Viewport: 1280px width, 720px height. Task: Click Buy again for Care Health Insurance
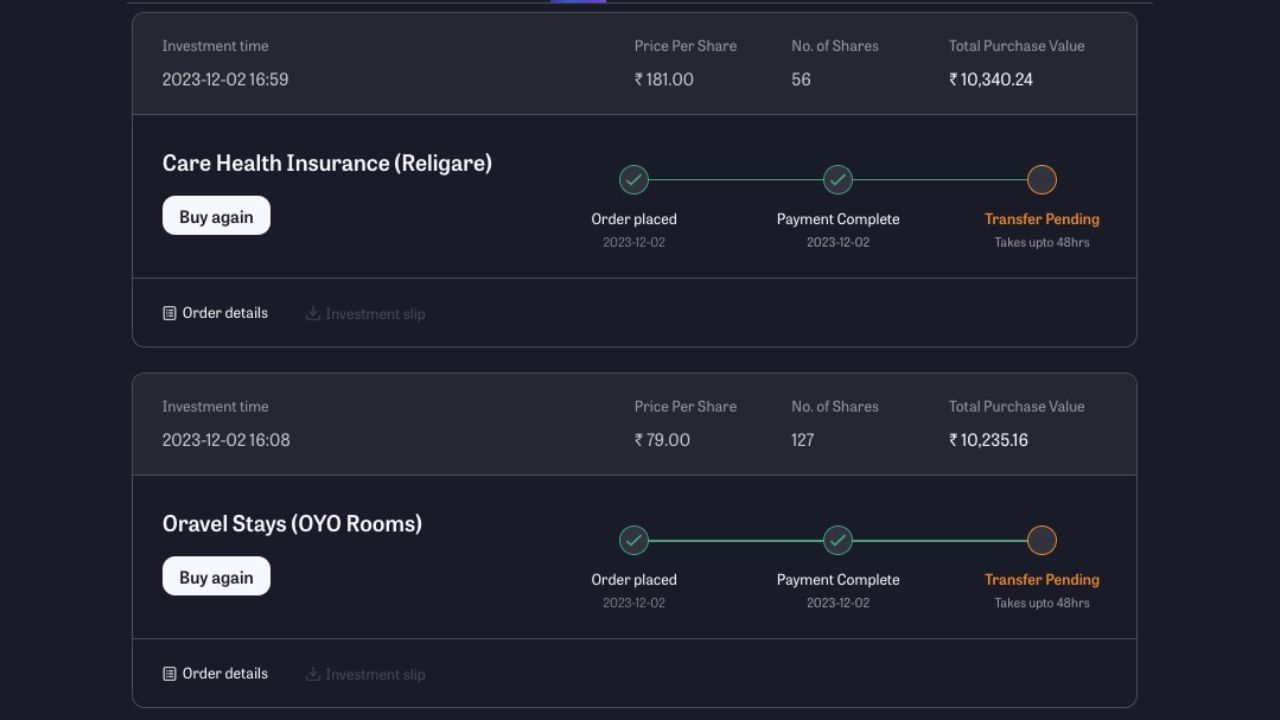(216, 216)
